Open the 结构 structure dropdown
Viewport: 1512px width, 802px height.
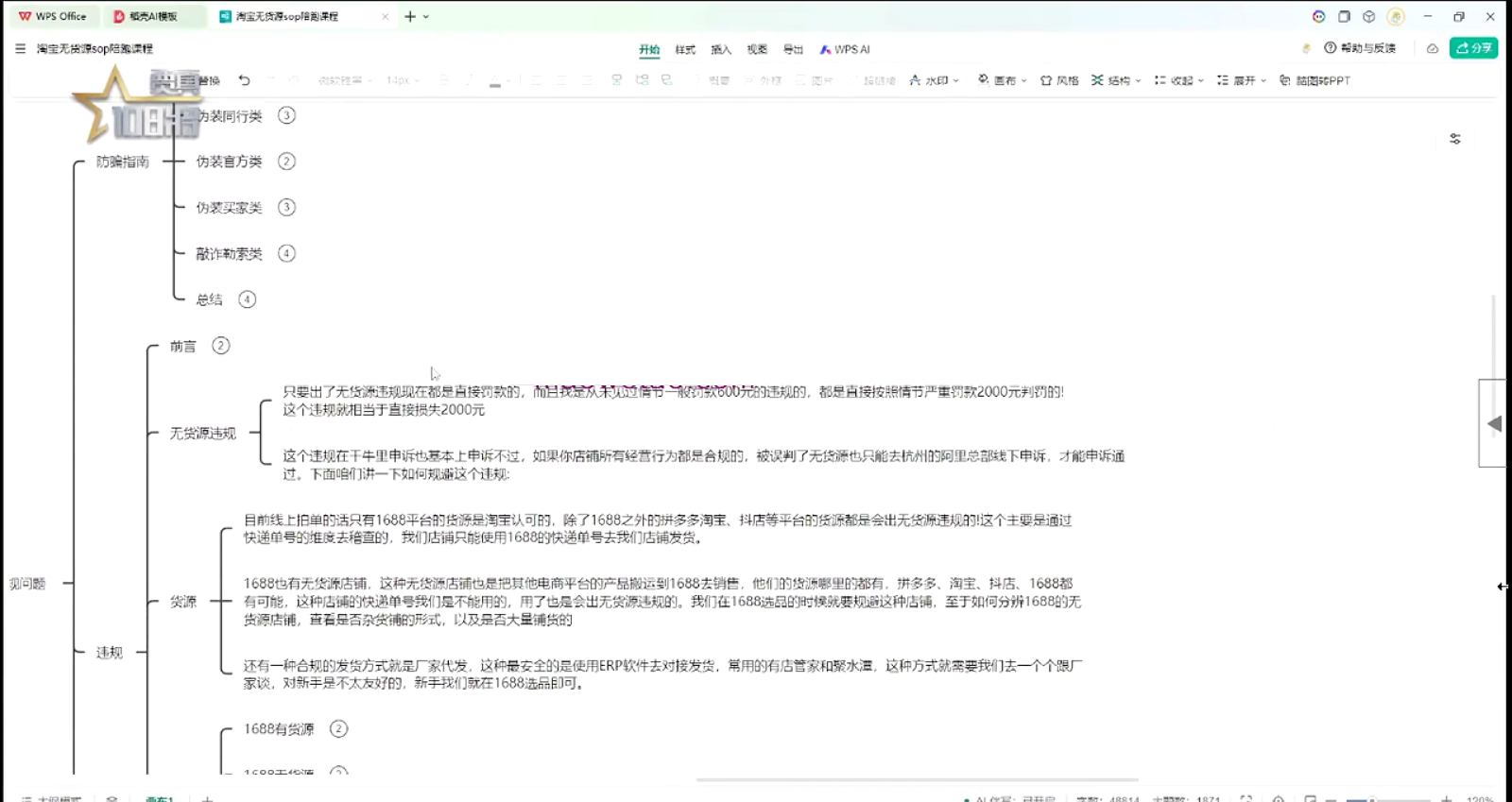click(1116, 80)
